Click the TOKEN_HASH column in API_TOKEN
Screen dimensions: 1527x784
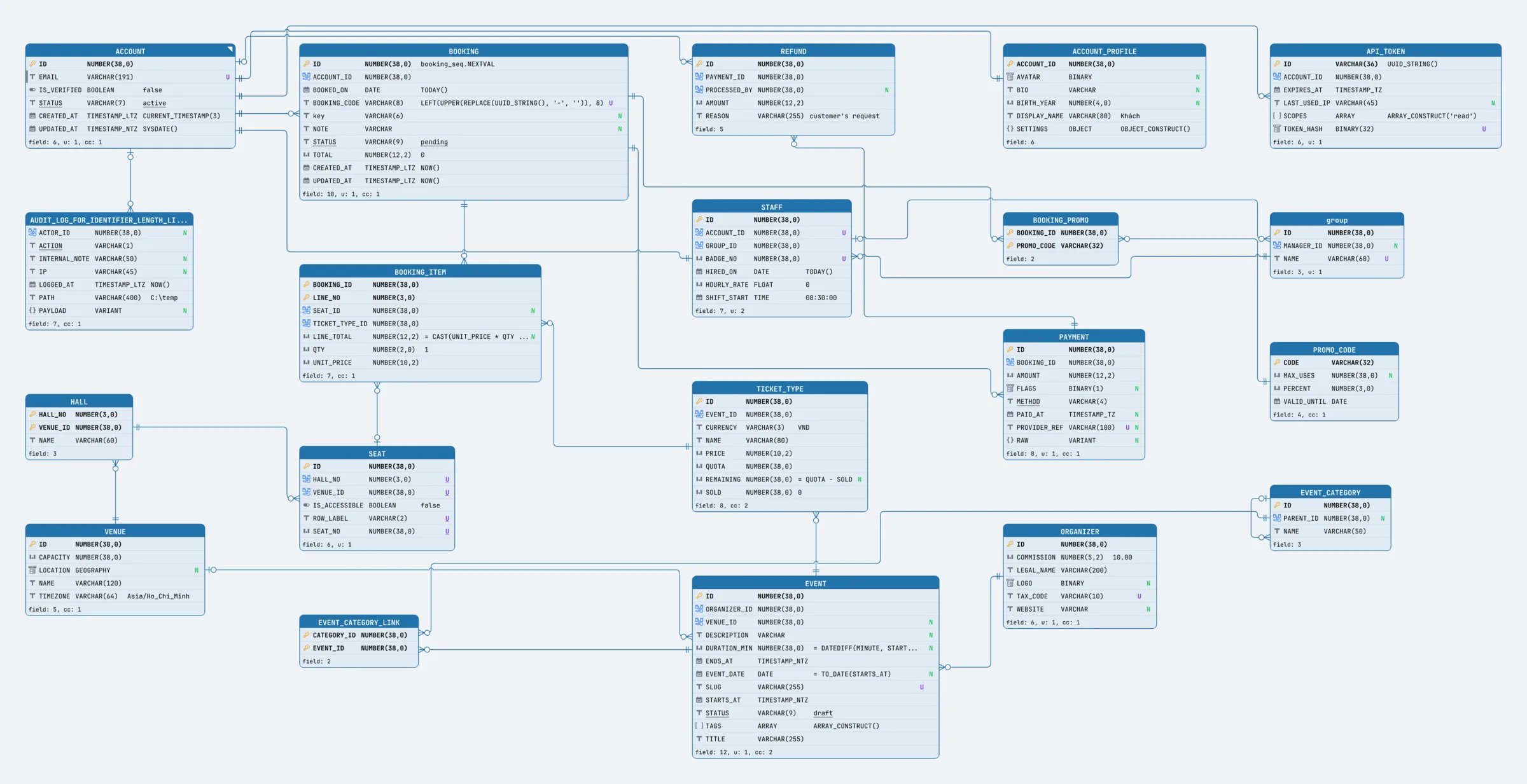click(x=1386, y=129)
